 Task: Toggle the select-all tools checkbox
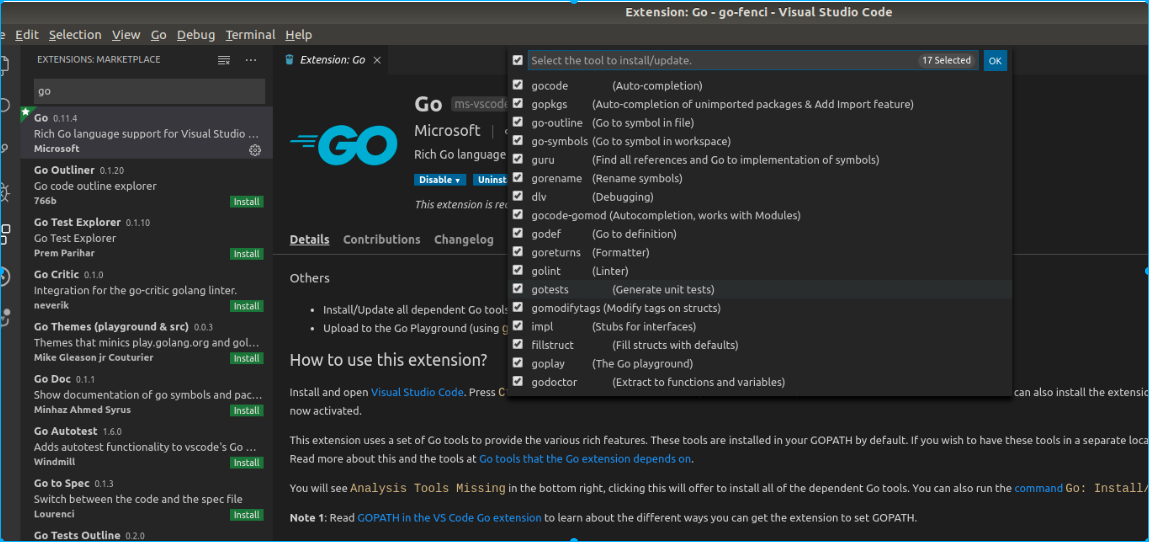517,60
